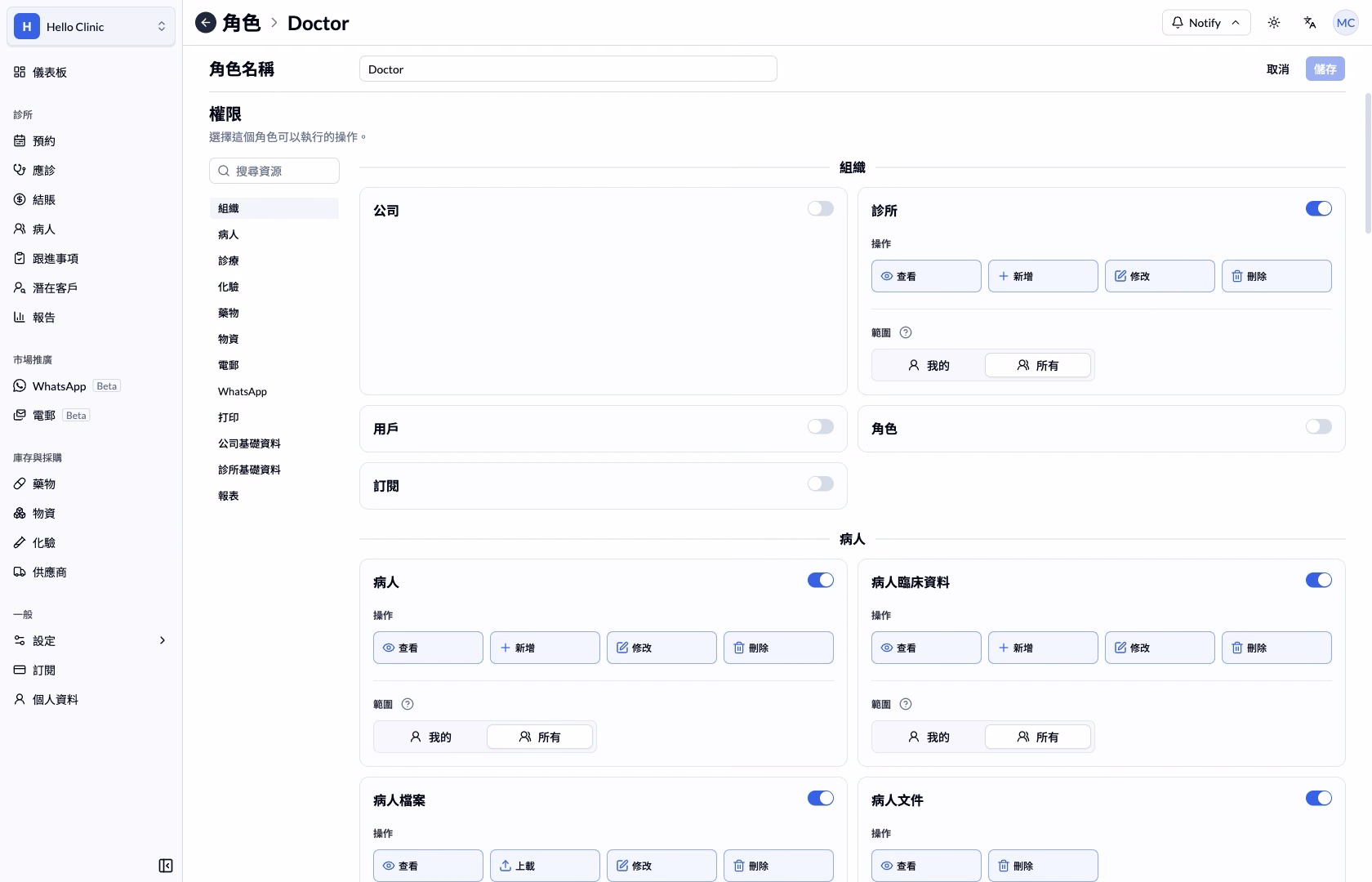This screenshot has height=882, width=1372.
Task: Disable the 診所 permission toggle
Action: click(1319, 209)
